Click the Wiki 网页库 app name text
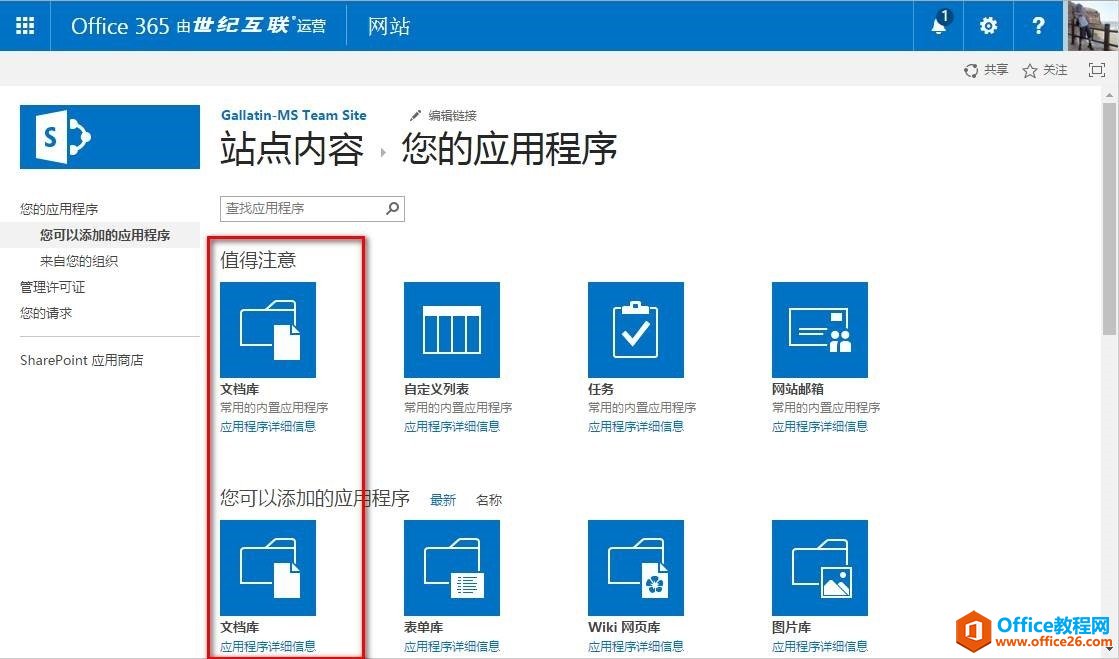The width and height of the screenshot is (1119, 659). 624,627
